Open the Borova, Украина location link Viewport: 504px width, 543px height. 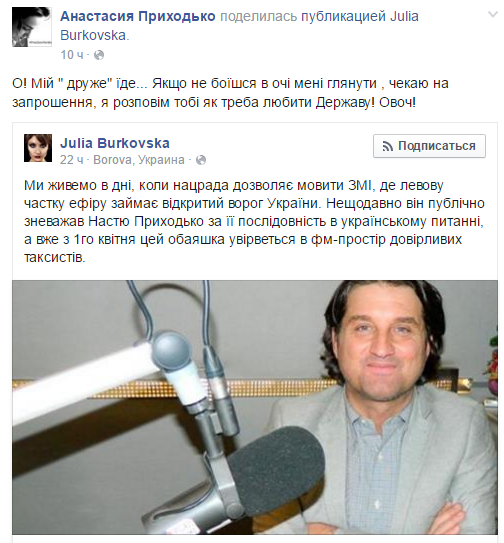point(139,160)
